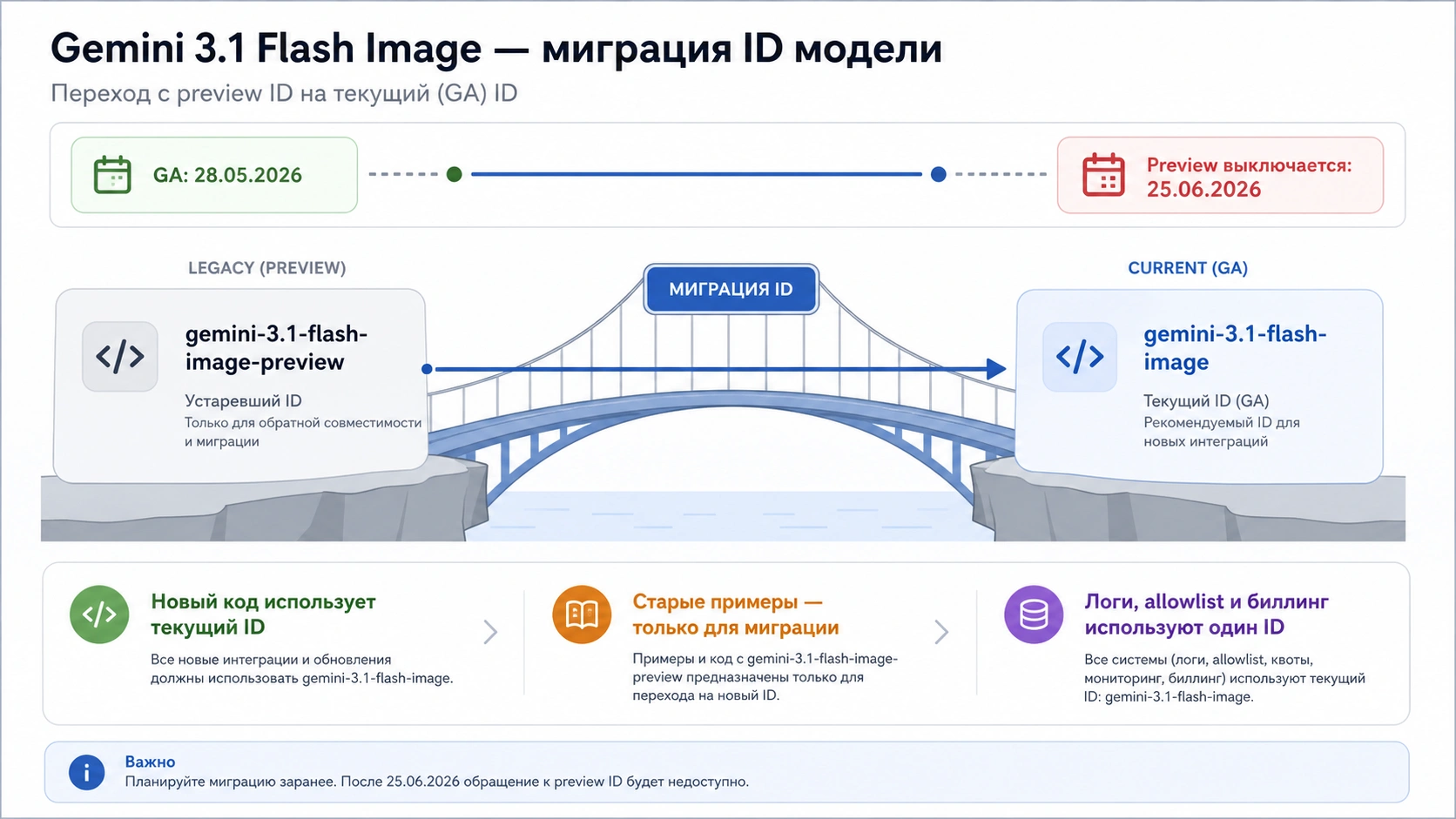
Task: Select the blue timeline end dot
Action: click(x=938, y=174)
